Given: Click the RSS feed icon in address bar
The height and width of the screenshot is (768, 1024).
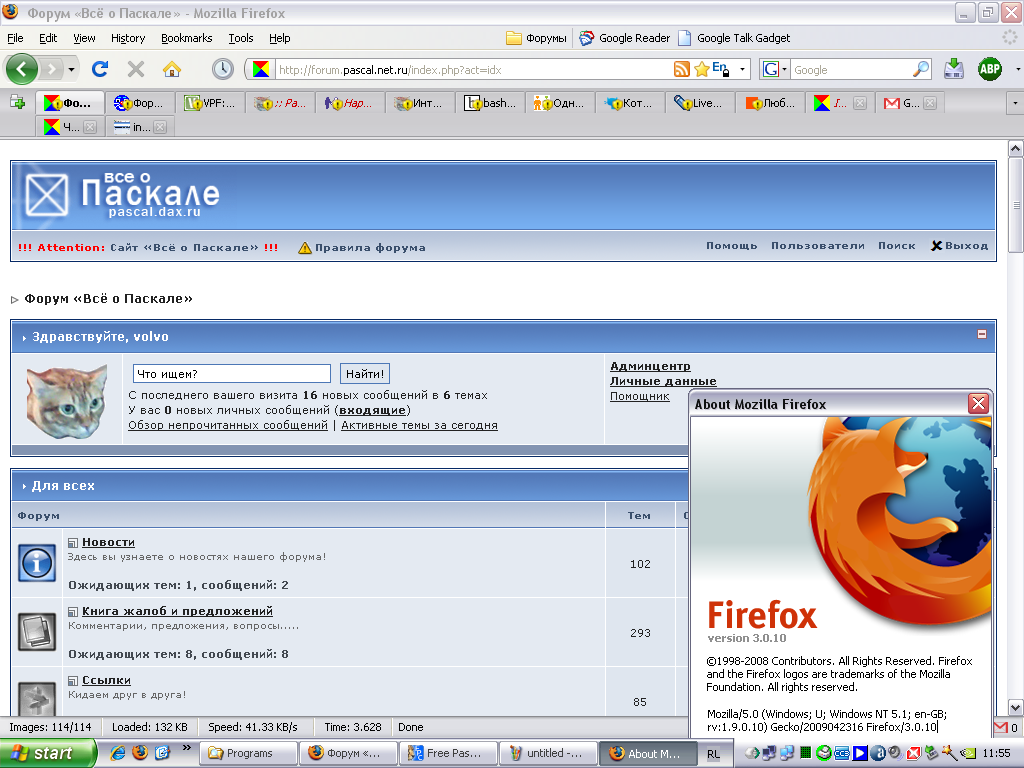Looking at the screenshot, I should [681, 69].
